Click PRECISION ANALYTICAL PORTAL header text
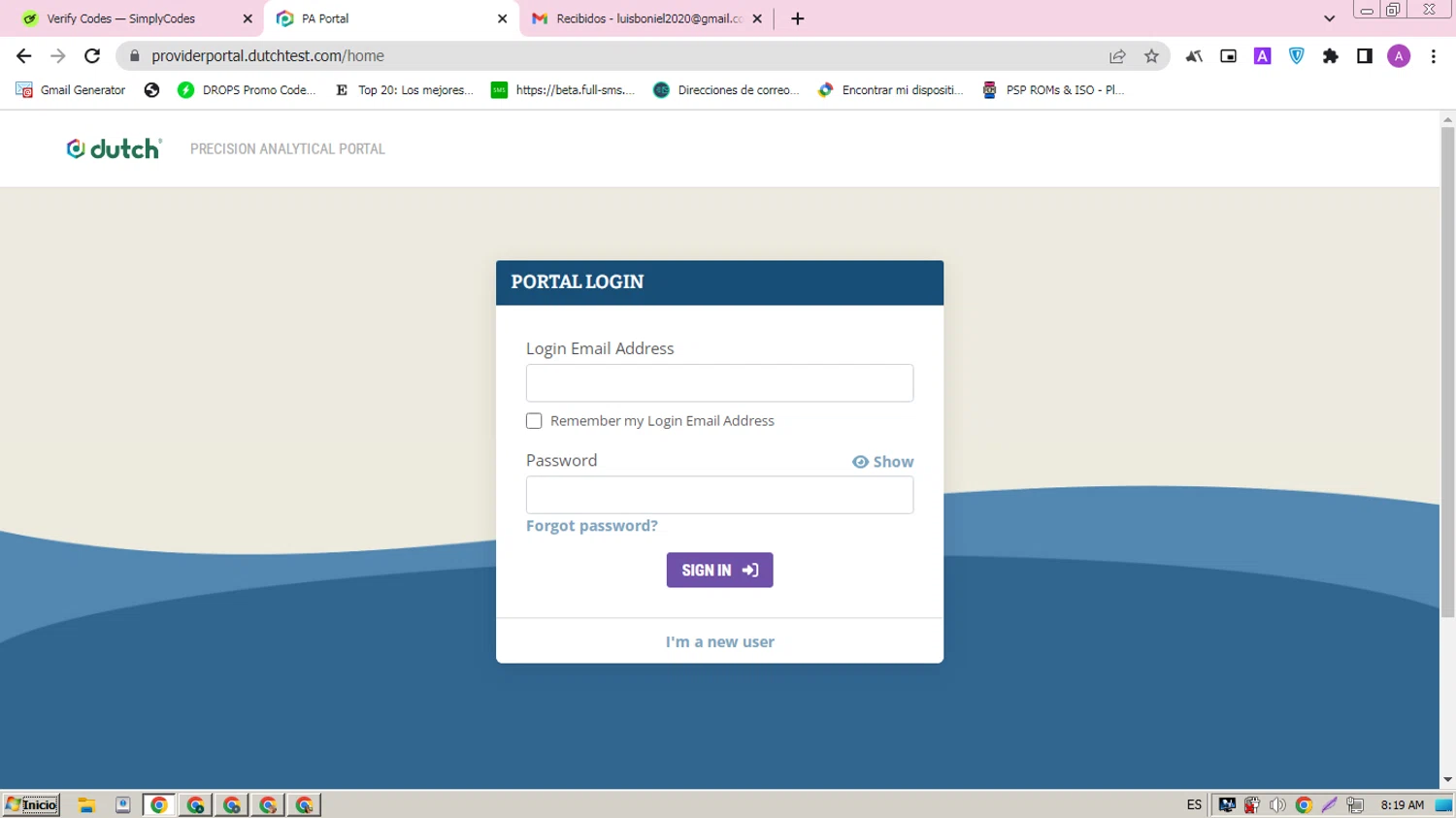The width and height of the screenshot is (1456, 818). 287,148
